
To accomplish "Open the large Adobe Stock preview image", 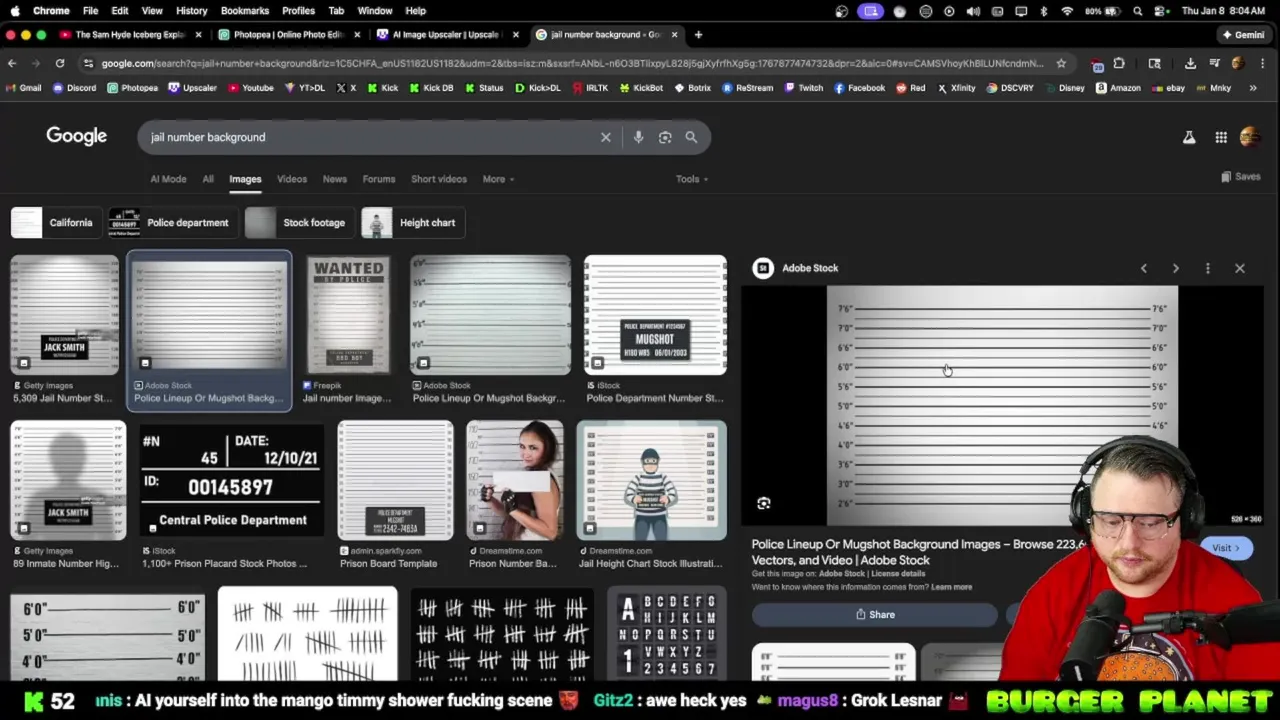I will pos(1002,405).
